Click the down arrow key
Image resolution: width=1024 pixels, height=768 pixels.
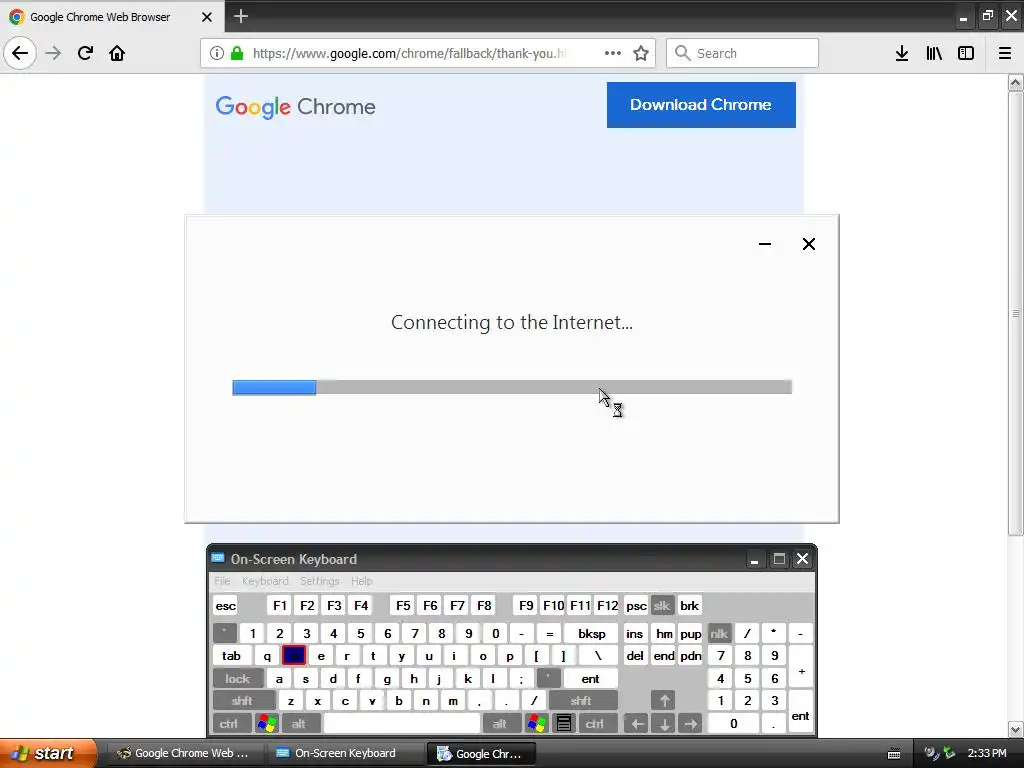pos(664,724)
